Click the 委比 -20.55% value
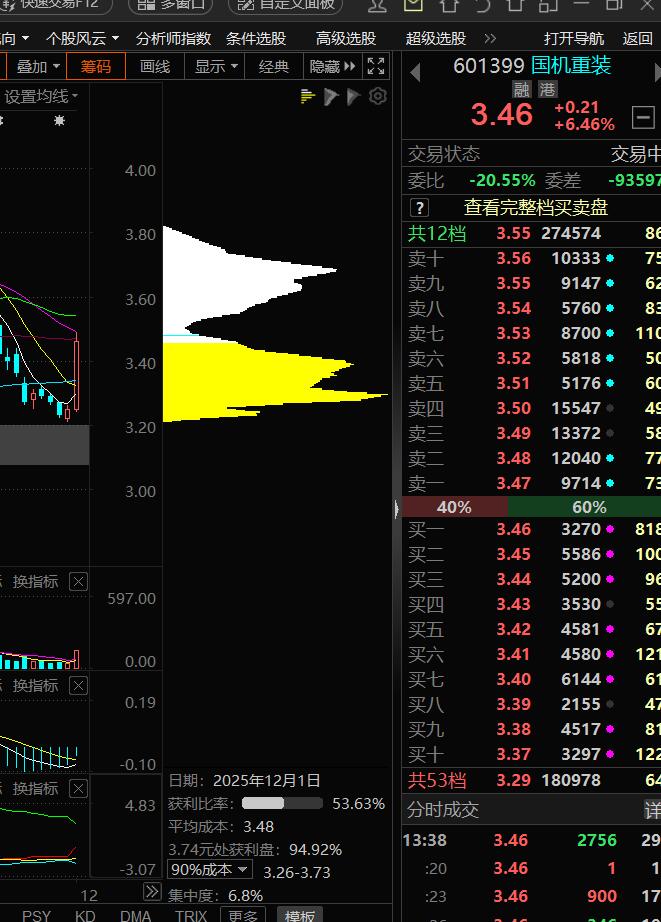The height and width of the screenshot is (922, 661). [x=502, y=180]
